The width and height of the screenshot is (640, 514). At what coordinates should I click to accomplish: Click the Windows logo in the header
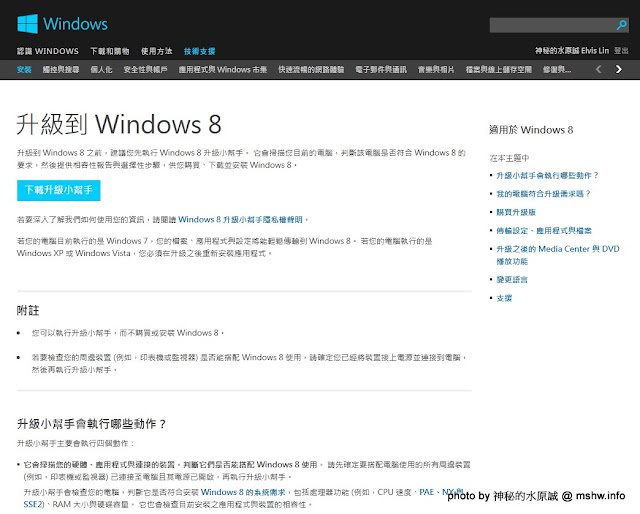coord(62,24)
